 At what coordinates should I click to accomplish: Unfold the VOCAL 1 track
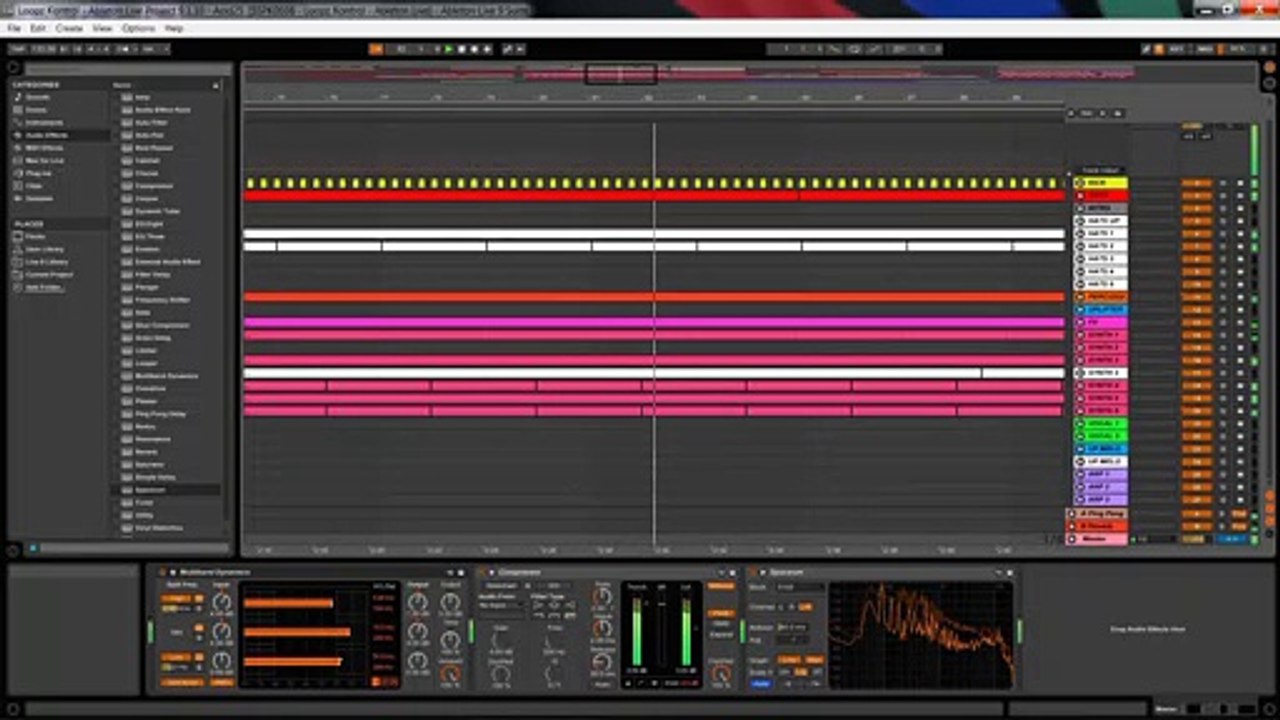pos(1080,424)
